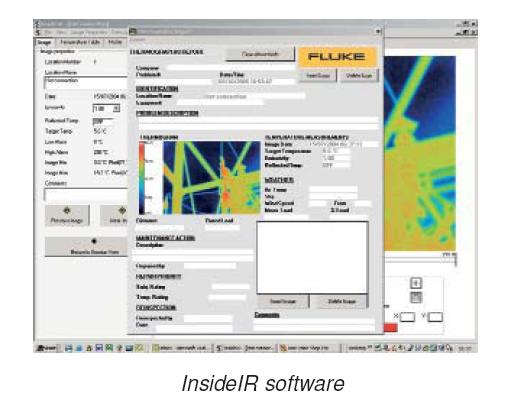This screenshot has width=531, height=417.
Task: Switch to the Image tab
Action: (x=44, y=42)
